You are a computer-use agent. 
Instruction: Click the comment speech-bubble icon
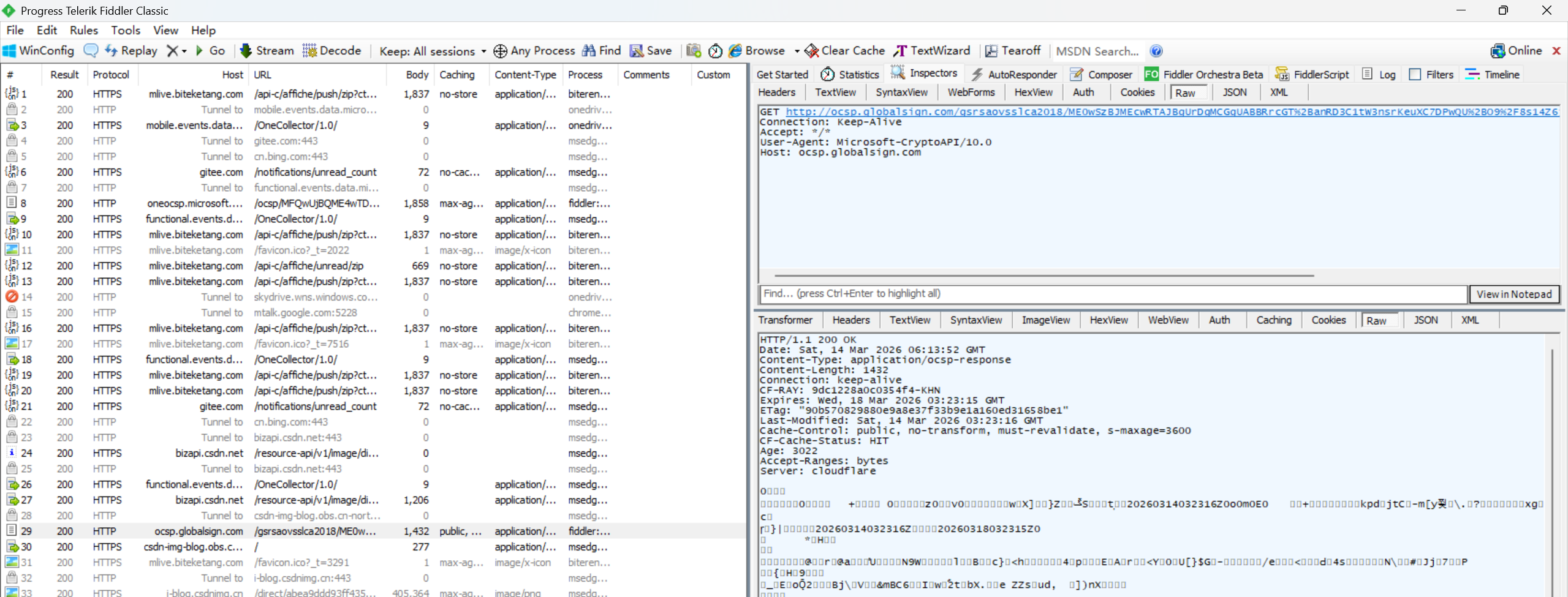[x=91, y=51]
